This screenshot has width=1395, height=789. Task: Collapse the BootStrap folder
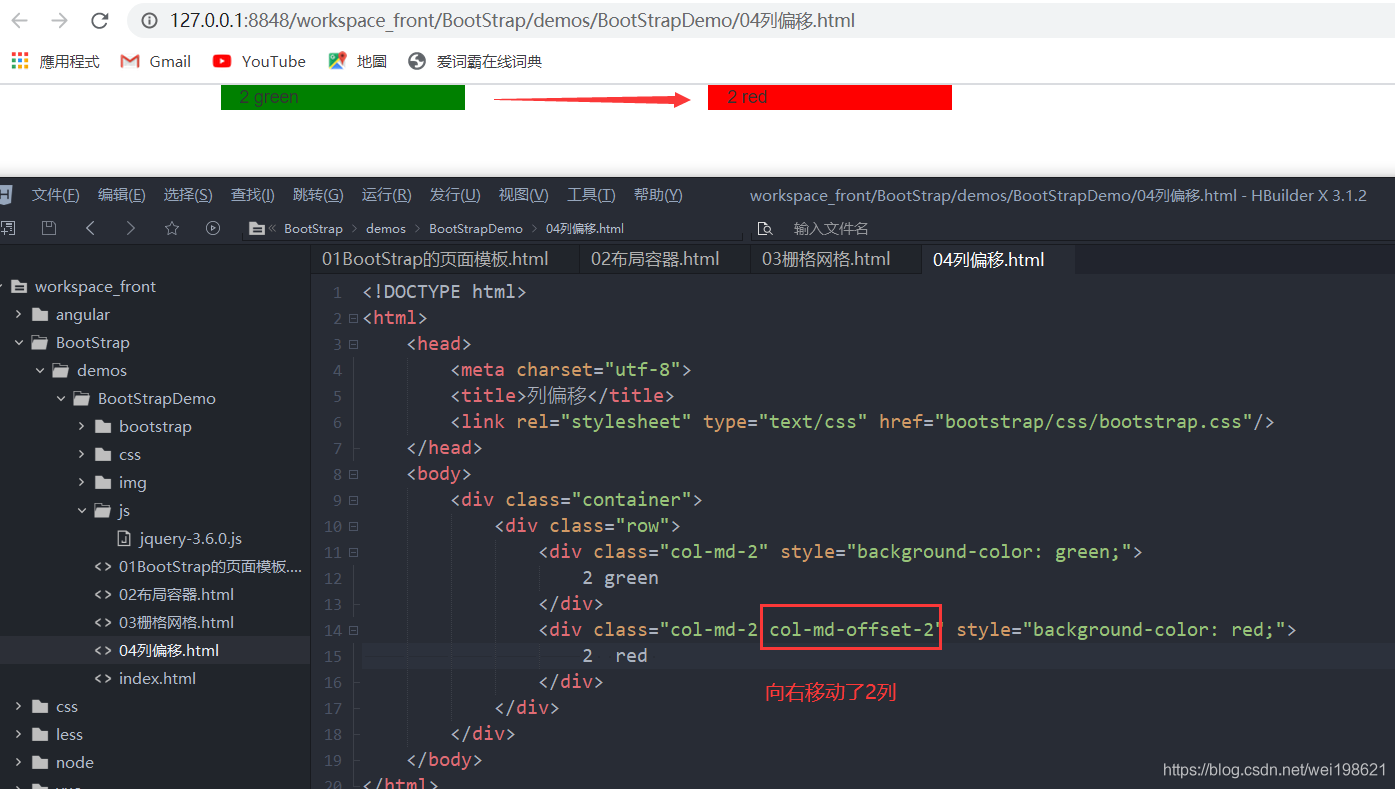click(19, 342)
